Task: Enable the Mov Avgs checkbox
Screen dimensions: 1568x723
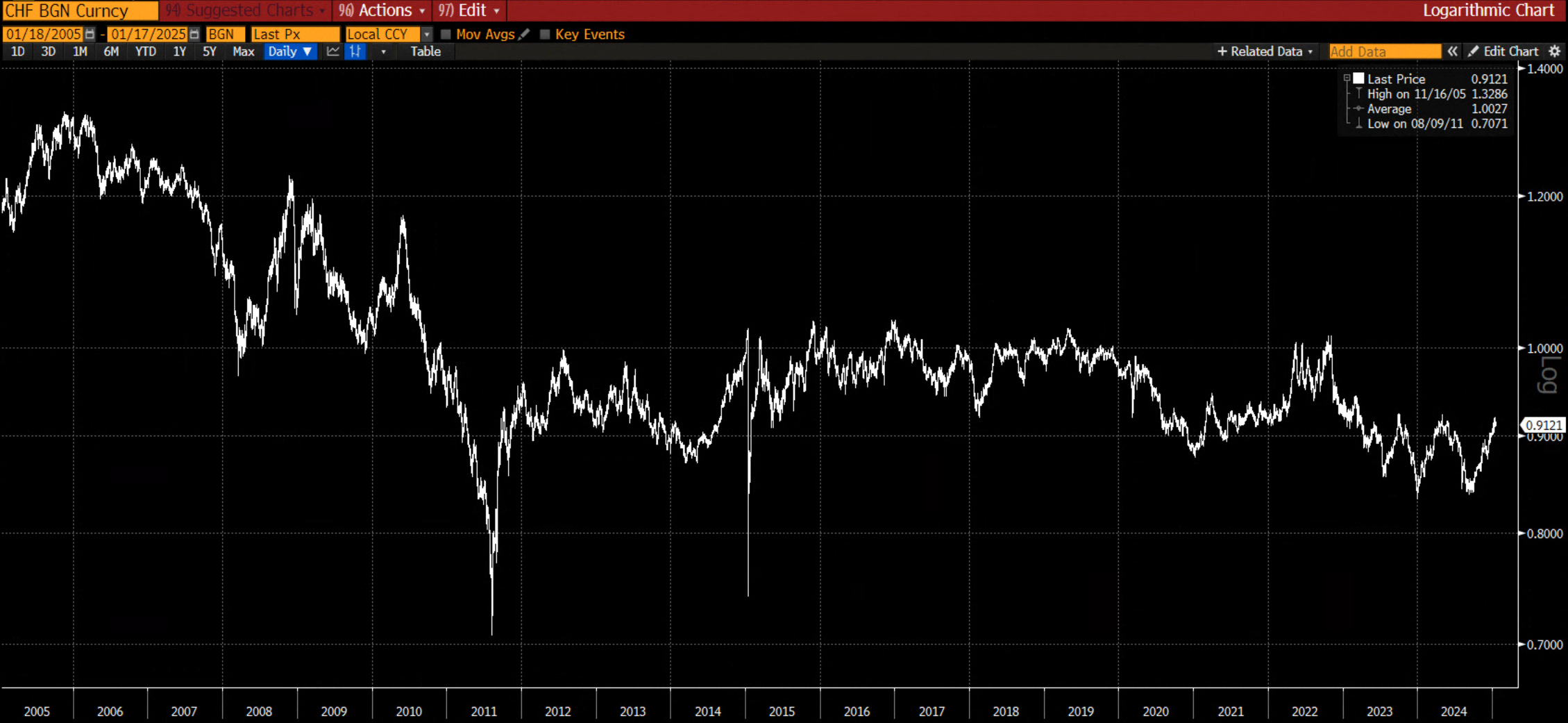Action: (446, 34)
